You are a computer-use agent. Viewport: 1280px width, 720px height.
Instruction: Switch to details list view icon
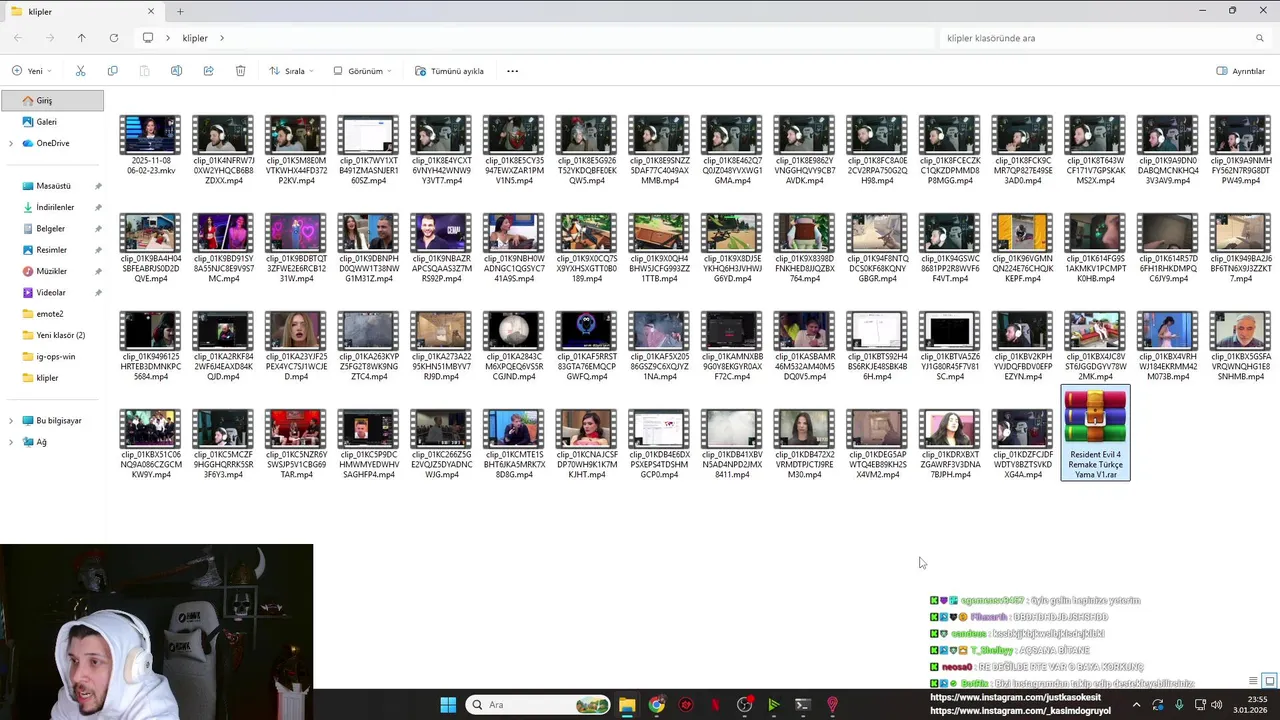tap(1253, 681)
